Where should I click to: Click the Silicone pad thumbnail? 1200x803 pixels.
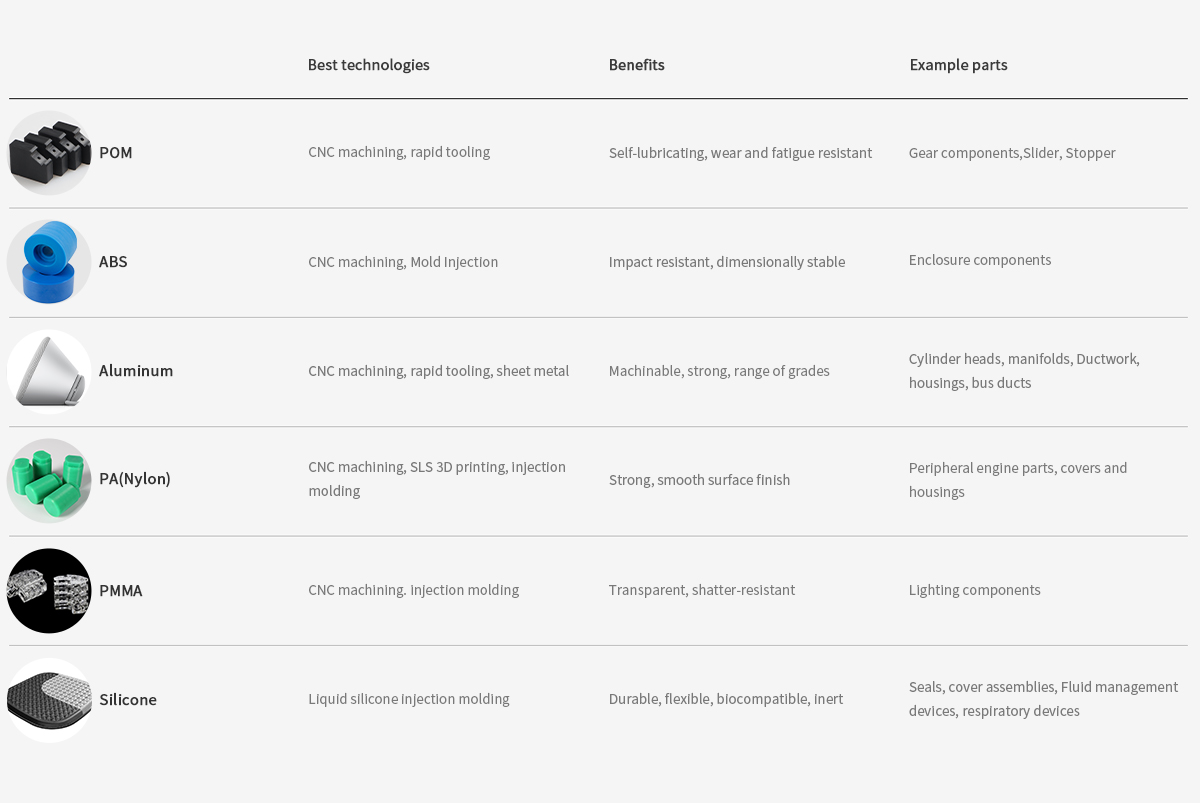pos(49,700)
